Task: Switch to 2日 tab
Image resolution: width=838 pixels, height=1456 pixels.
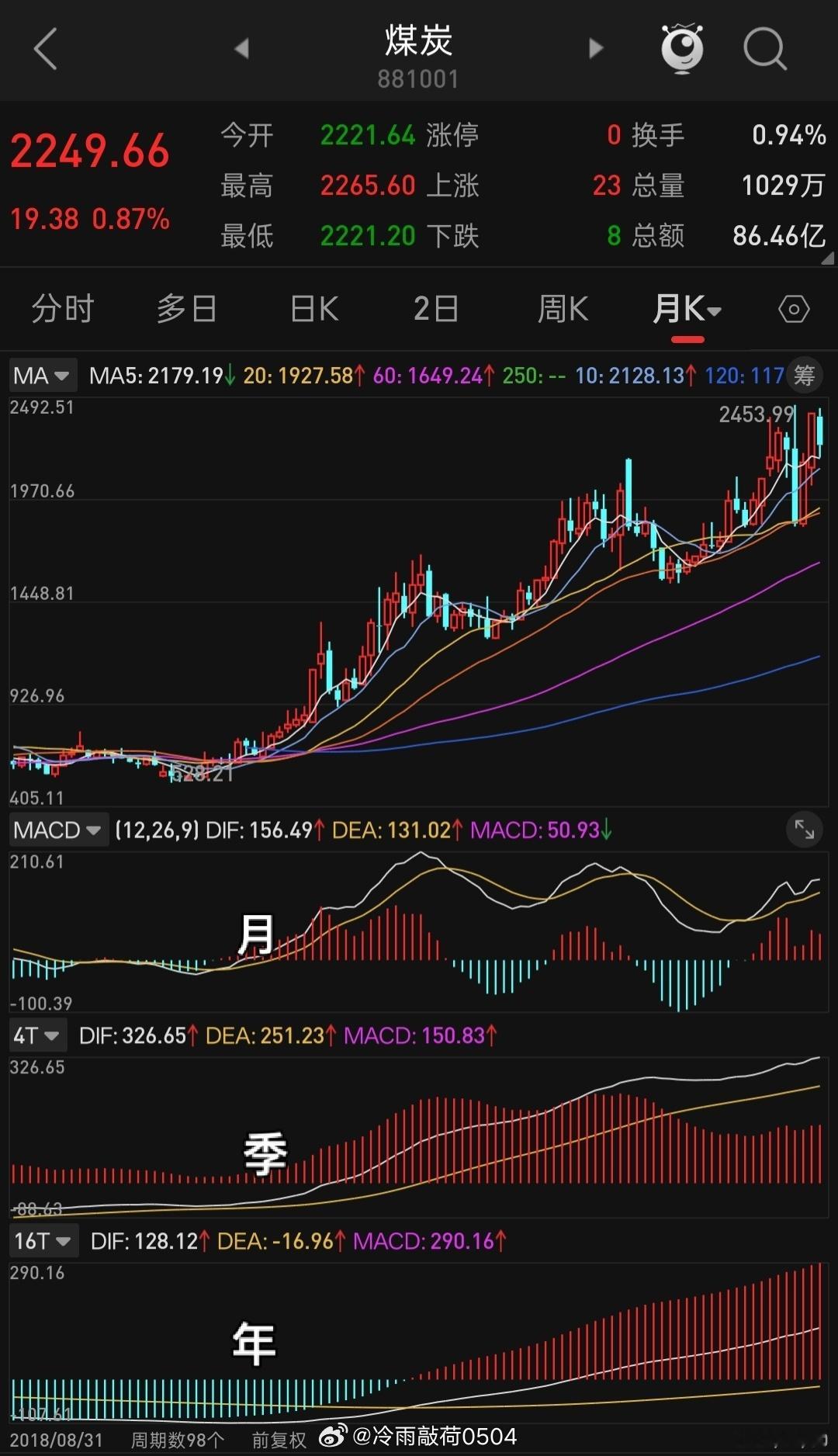Action: (435, 309)
